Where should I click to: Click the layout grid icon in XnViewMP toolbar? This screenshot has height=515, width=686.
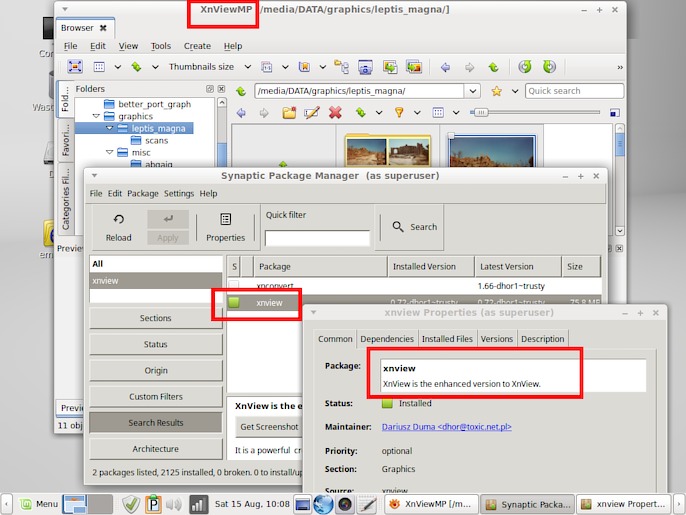pyautogui.click(x=99, y=67)
